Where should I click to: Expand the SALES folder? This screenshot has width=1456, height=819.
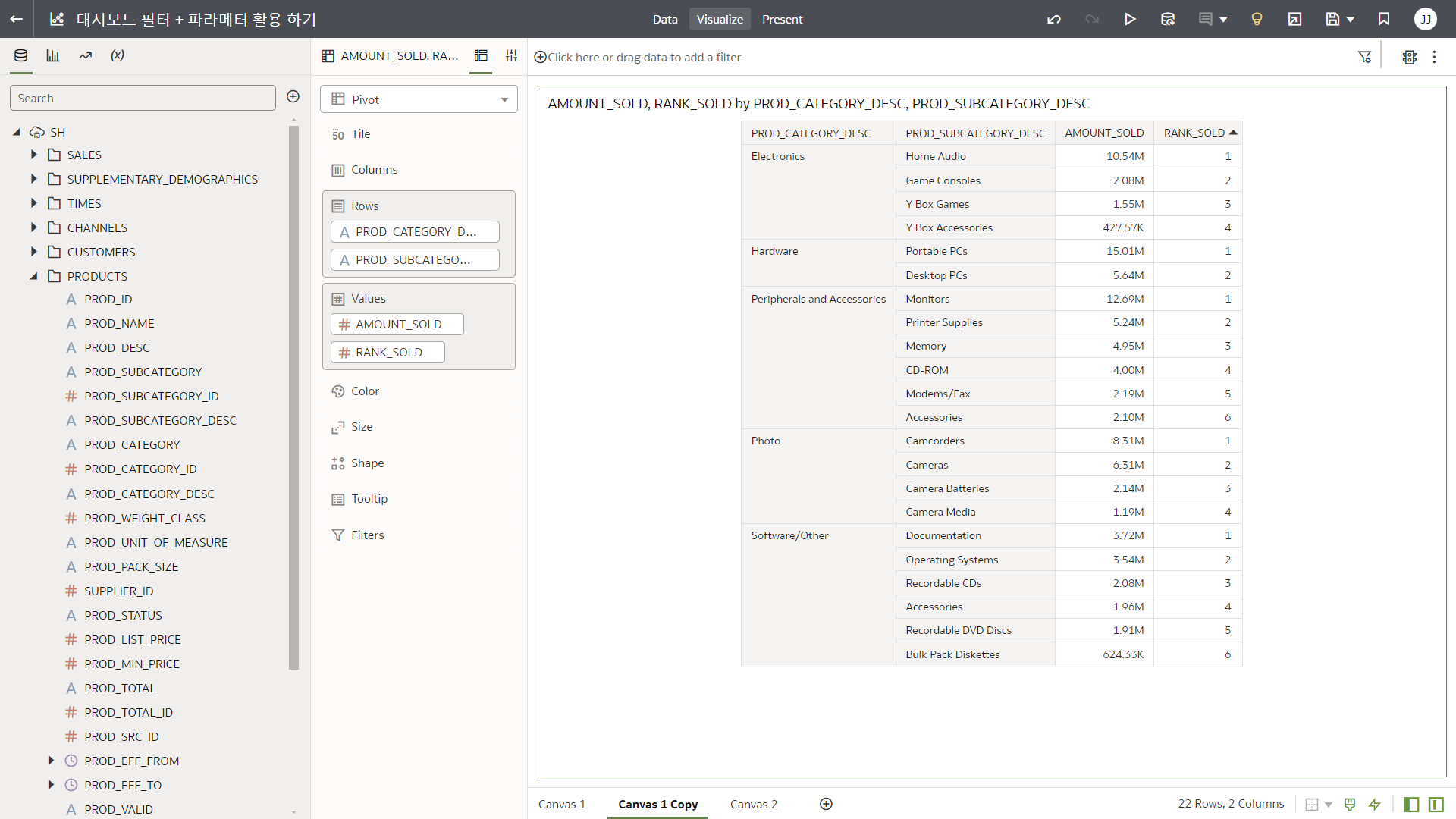tap(33, 155)
